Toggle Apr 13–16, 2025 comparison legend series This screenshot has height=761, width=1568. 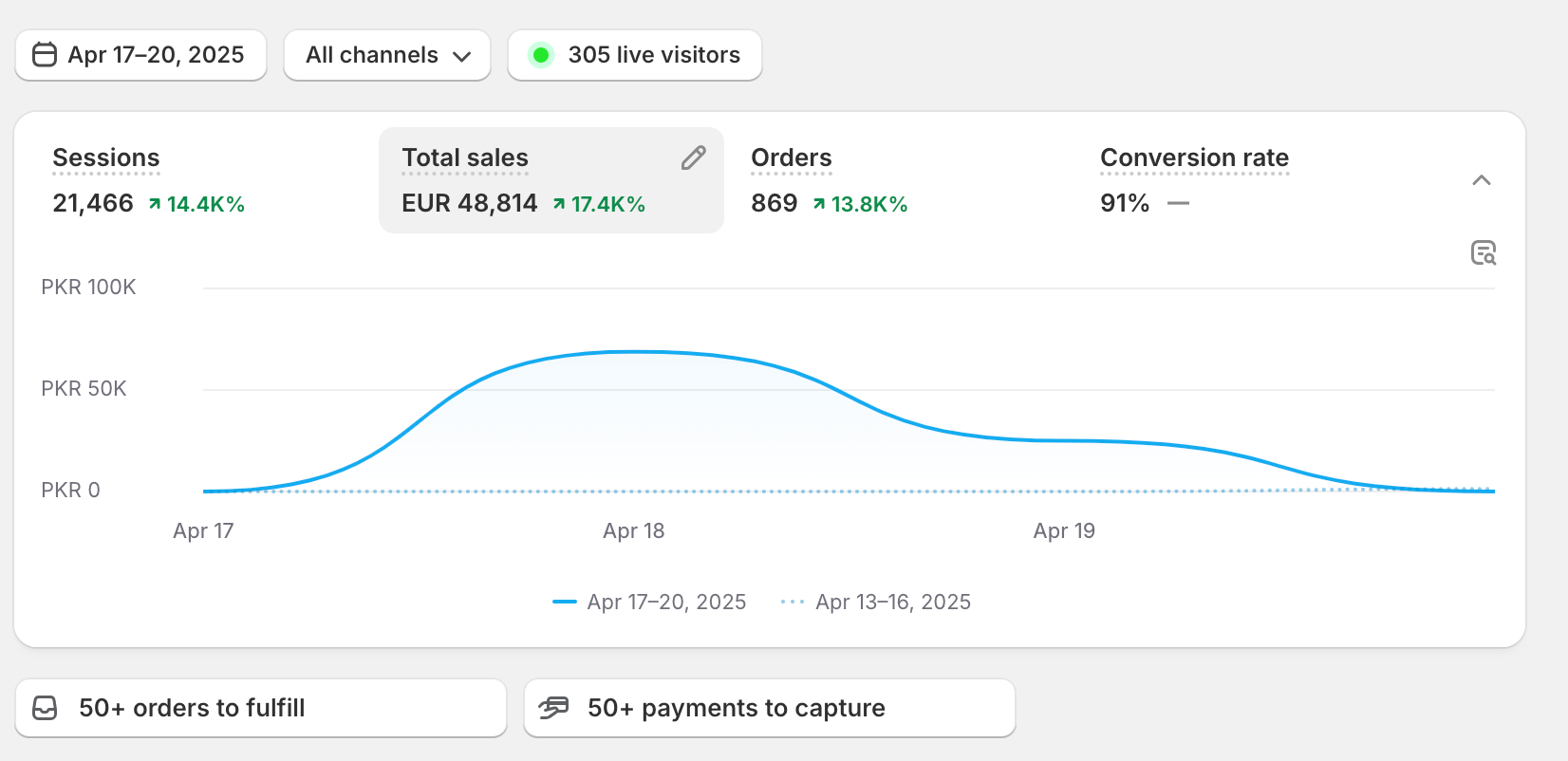[x=876, y=602]
